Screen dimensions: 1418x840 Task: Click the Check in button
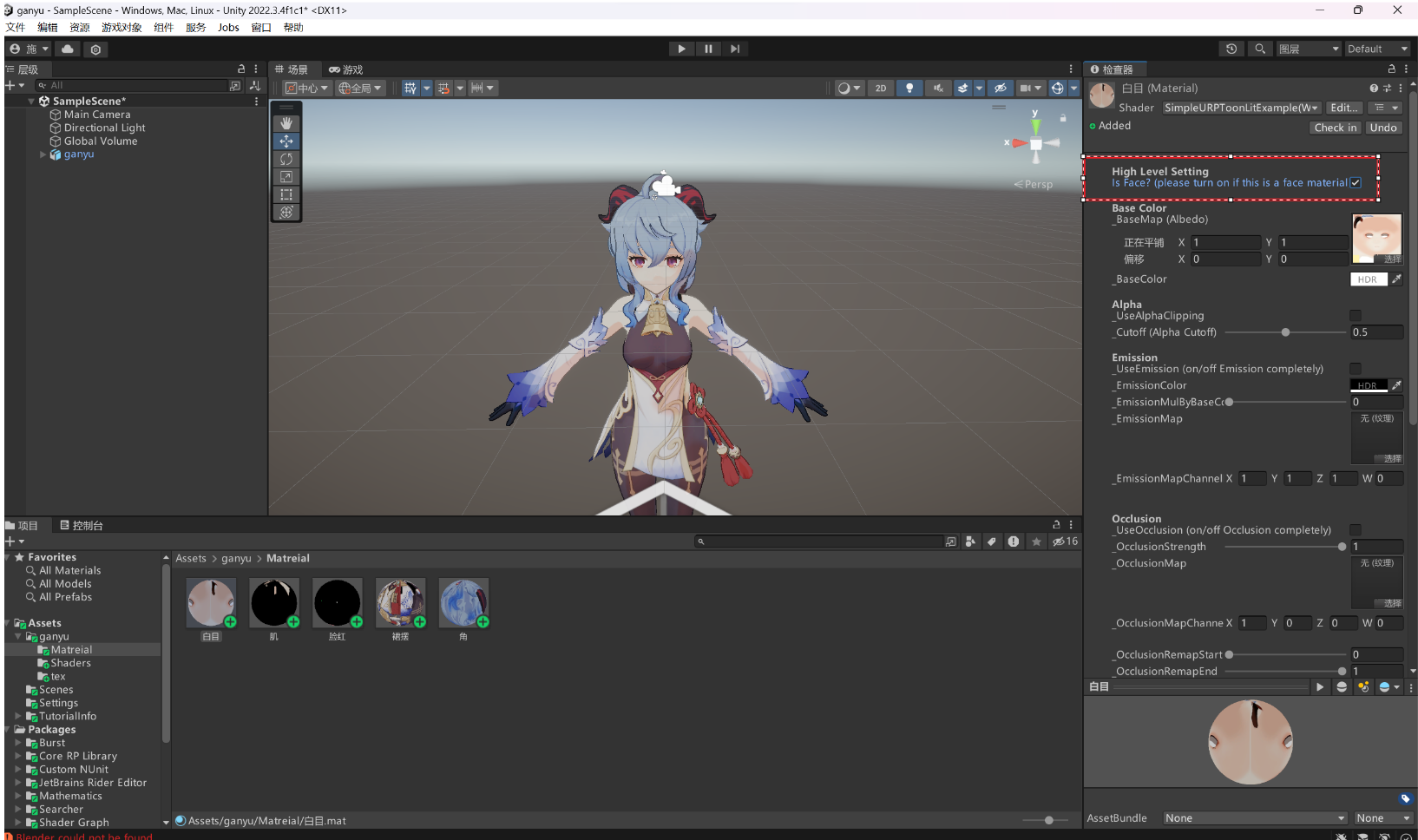click(1335, 128)
